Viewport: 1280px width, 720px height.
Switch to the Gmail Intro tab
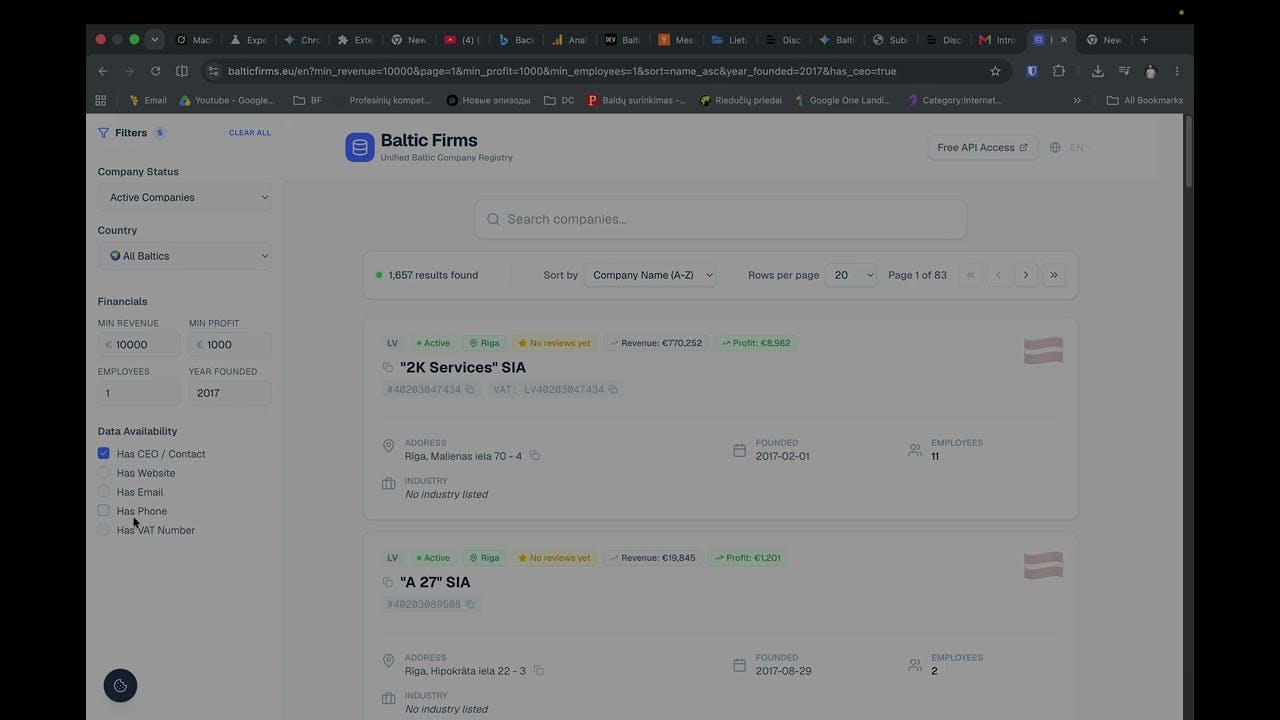(x=996, y=40)
